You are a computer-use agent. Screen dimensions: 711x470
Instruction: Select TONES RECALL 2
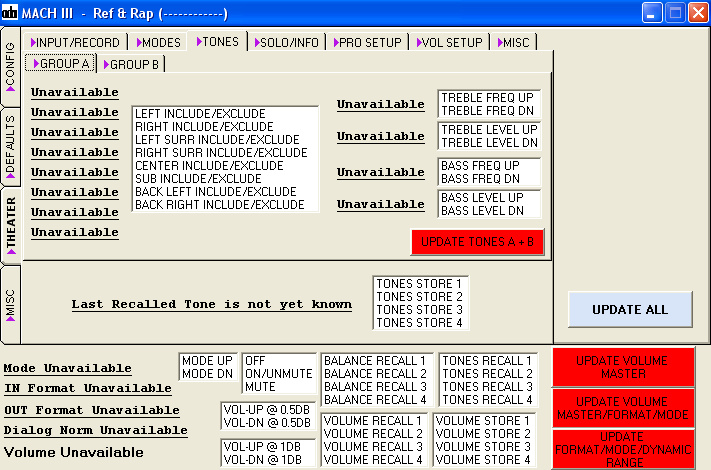487,374
